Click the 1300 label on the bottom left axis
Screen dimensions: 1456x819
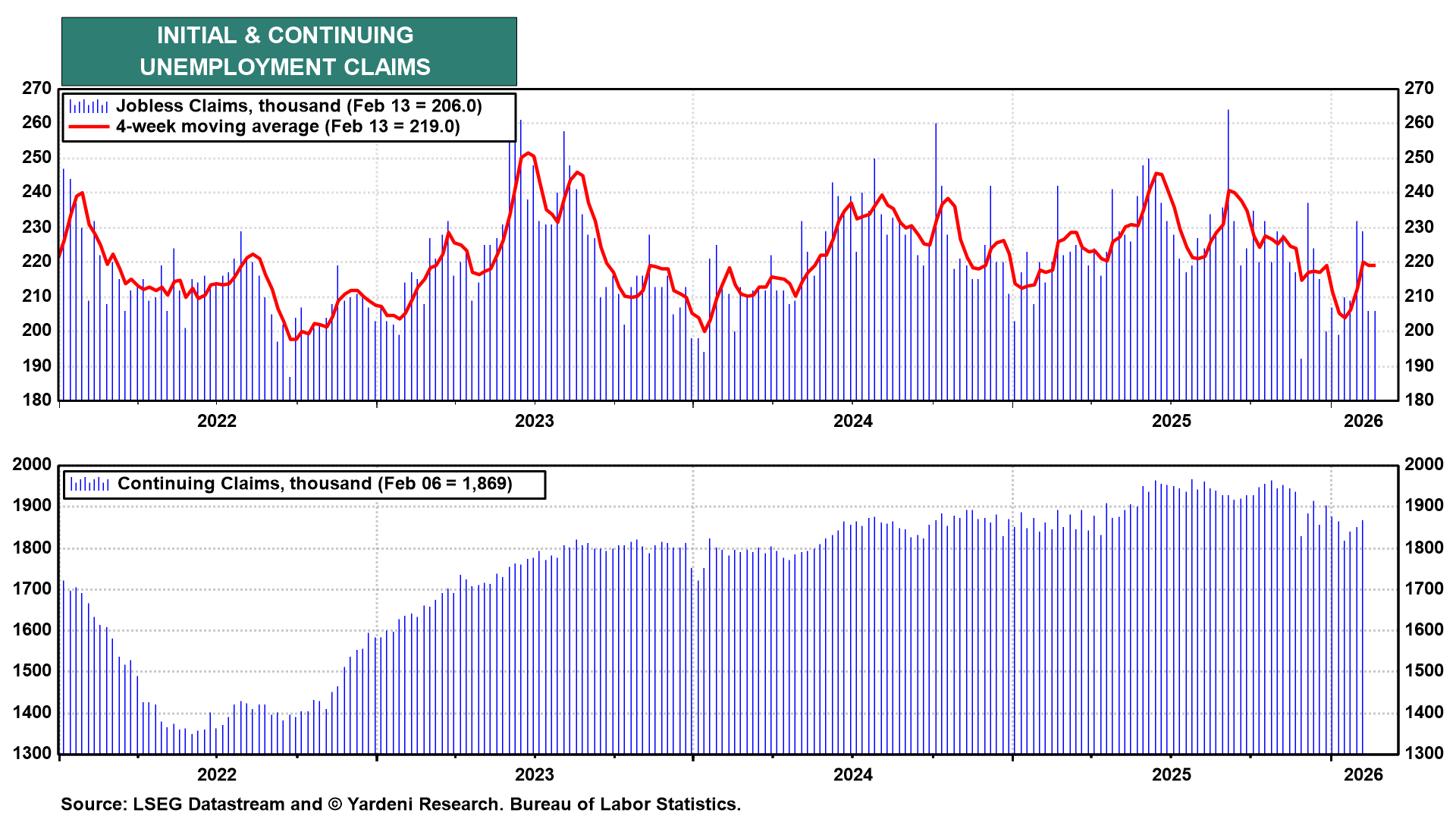point(32,754)
